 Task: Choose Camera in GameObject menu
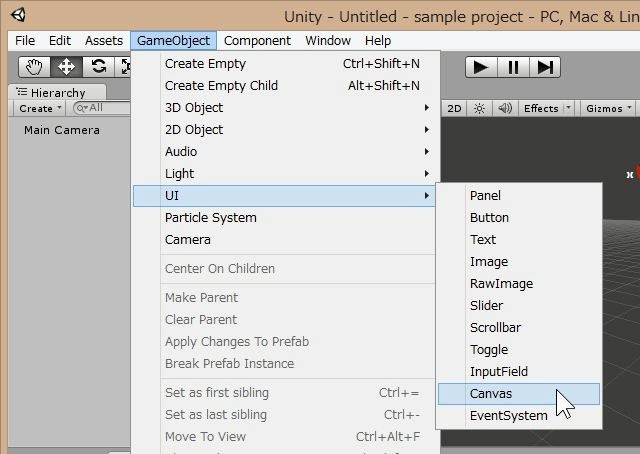(286, 240)
